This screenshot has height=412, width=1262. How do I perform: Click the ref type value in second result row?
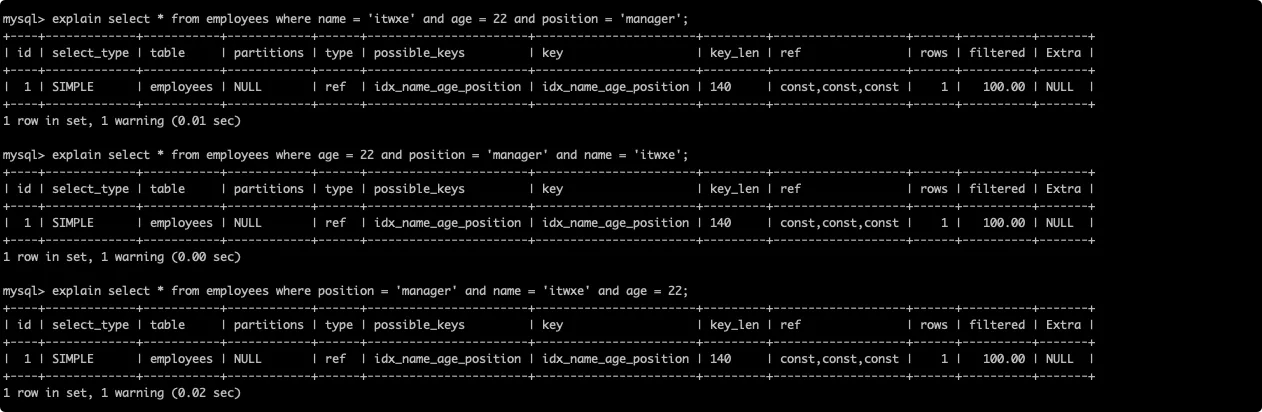334,223
